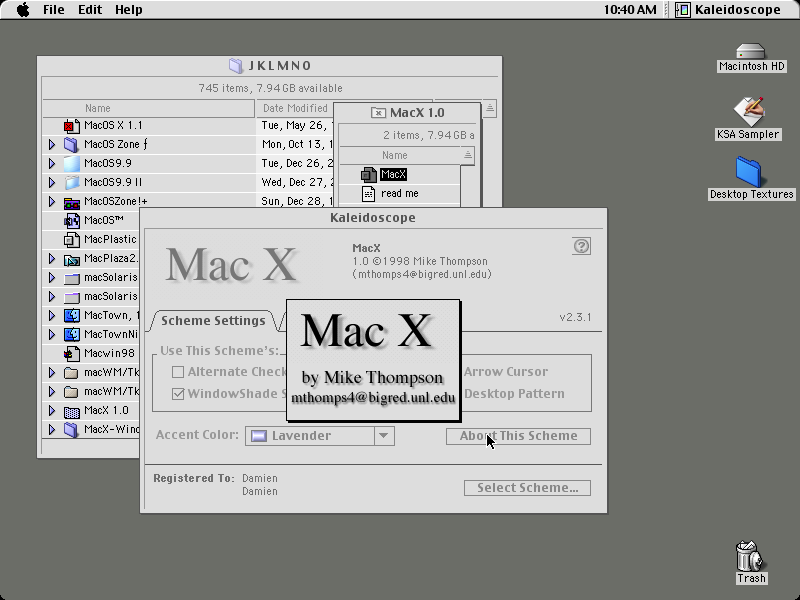
Task: Click the Macwin98 file icon
Action: tap(71, 354)
